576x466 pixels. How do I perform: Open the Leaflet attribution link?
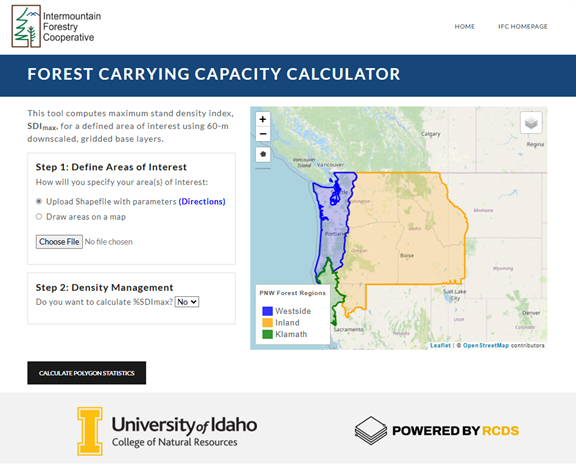point(440,346)
